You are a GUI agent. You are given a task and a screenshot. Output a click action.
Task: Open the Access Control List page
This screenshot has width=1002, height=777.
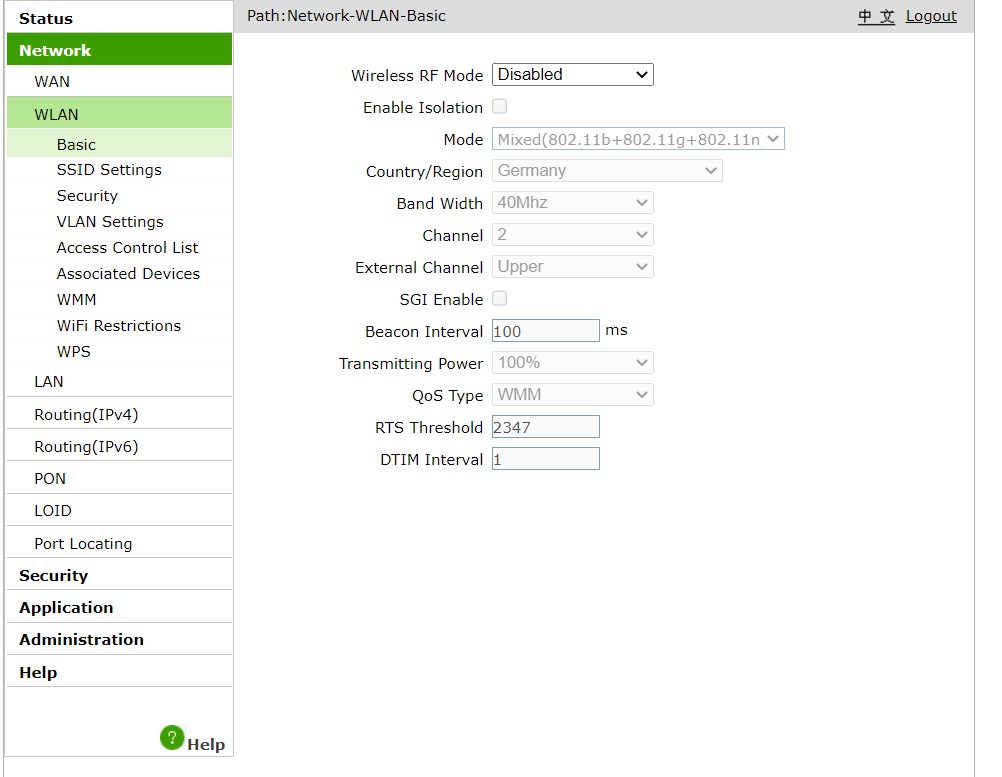(127, 248)
